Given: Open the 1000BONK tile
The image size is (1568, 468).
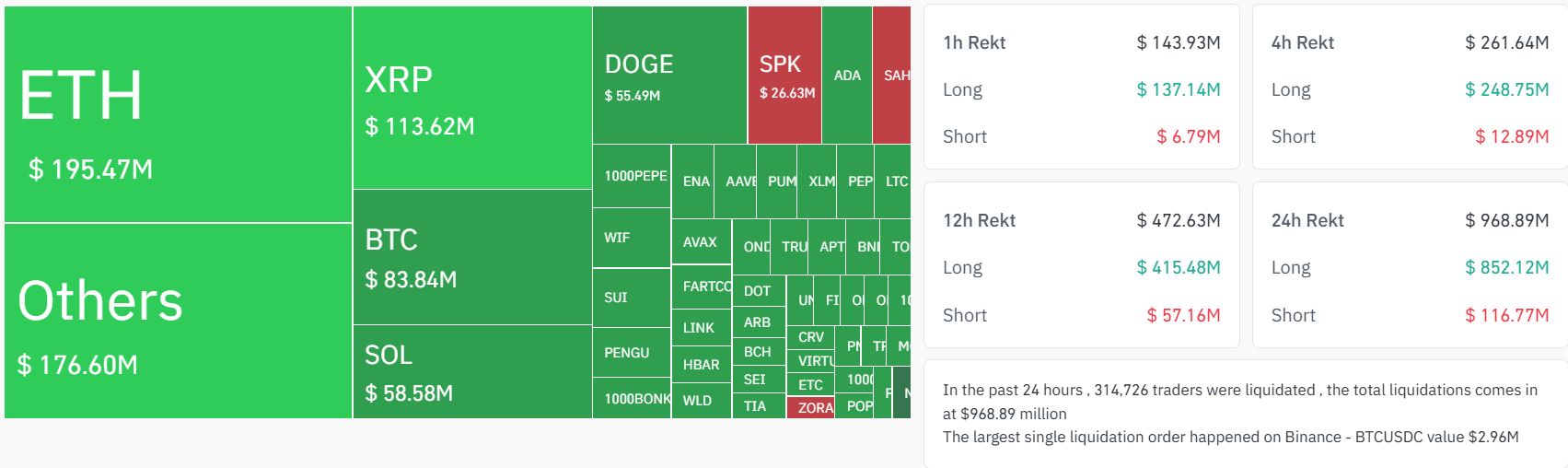Looking at the screenshot, I should 632,398.
